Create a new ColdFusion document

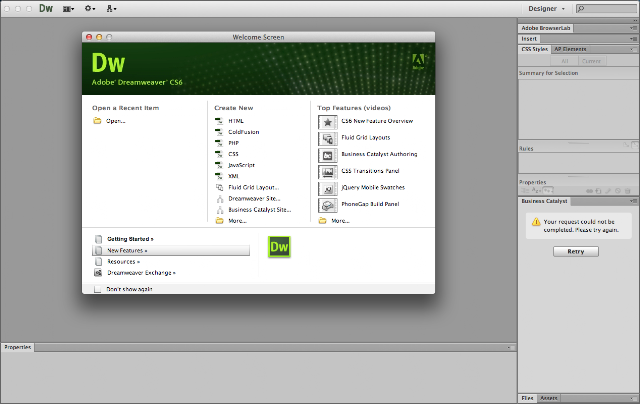(244, 132)
